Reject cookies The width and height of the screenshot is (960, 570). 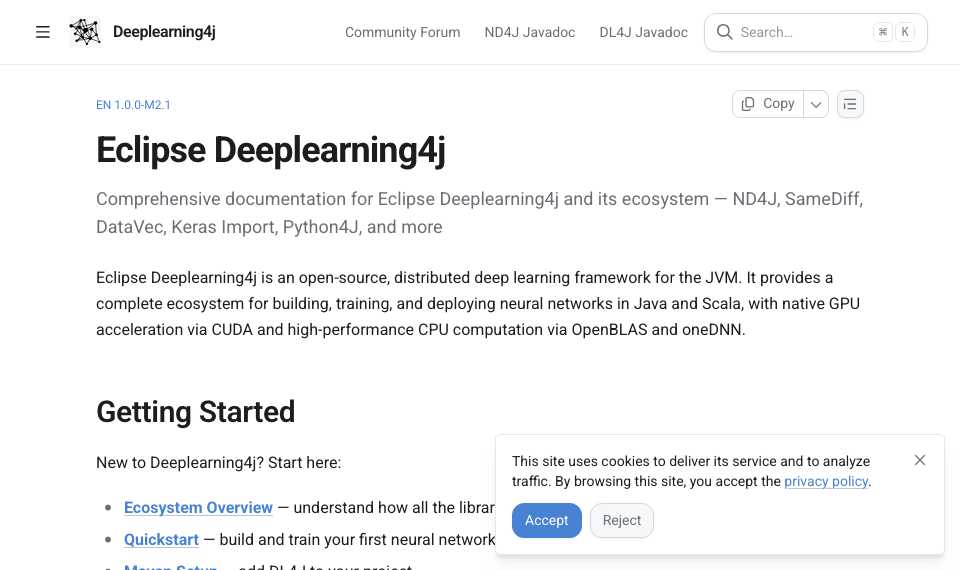pyautogui.click(x=621, y=520)
